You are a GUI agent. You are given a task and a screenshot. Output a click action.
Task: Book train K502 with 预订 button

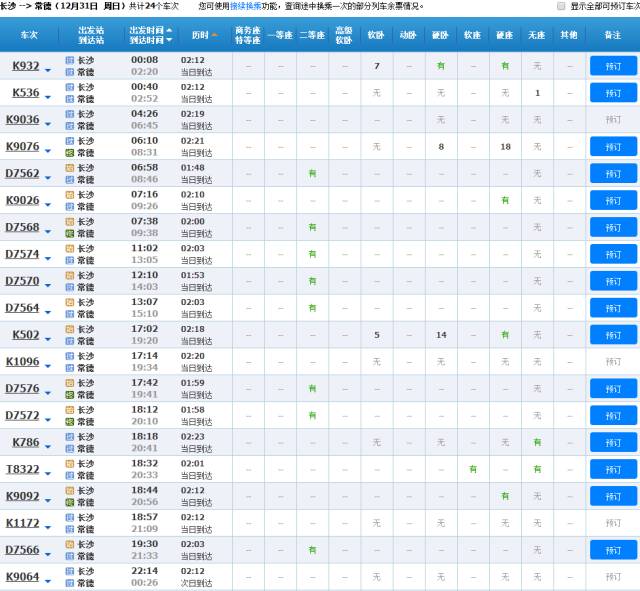tap(613, 335)
